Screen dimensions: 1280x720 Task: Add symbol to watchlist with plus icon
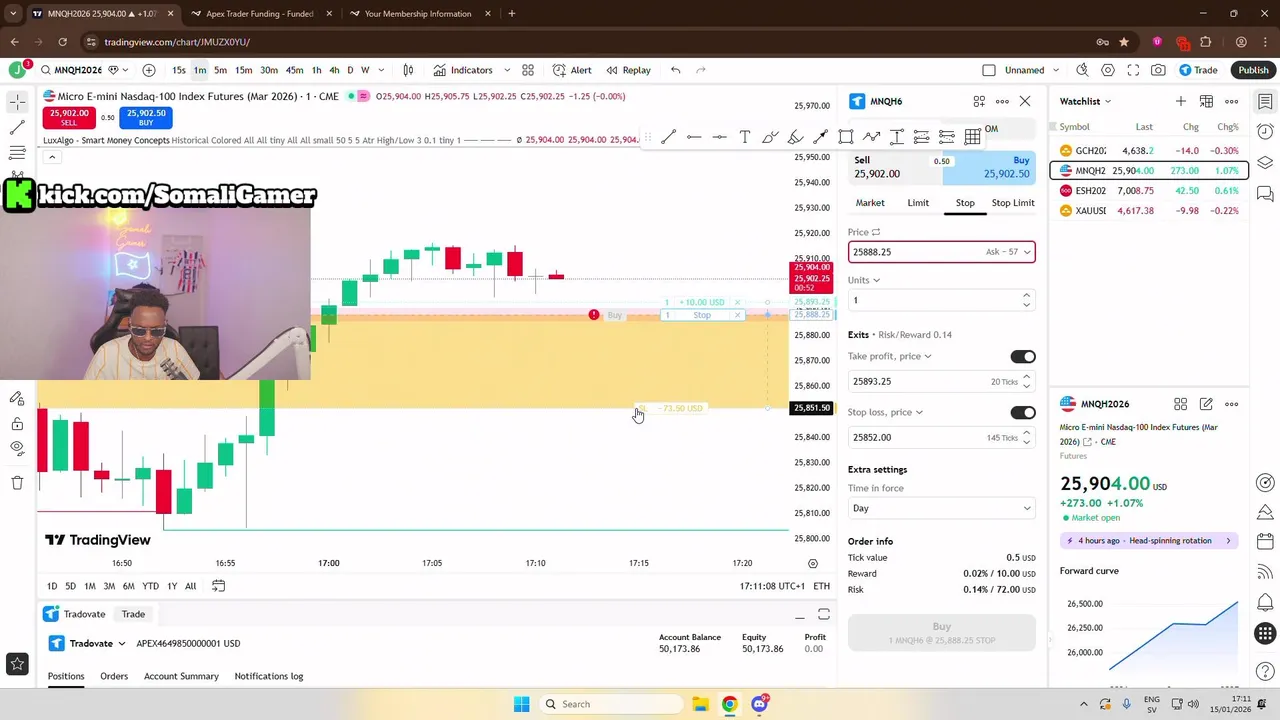coord(1181,101)
